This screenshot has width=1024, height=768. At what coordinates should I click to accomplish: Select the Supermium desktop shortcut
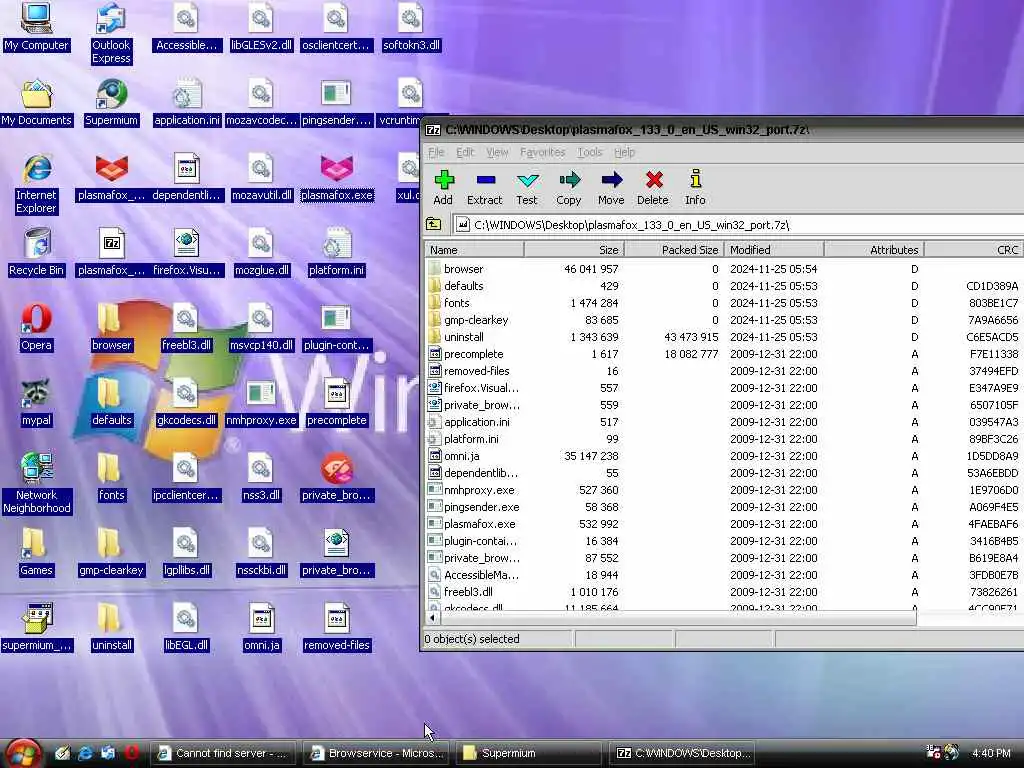click(111, 103)
